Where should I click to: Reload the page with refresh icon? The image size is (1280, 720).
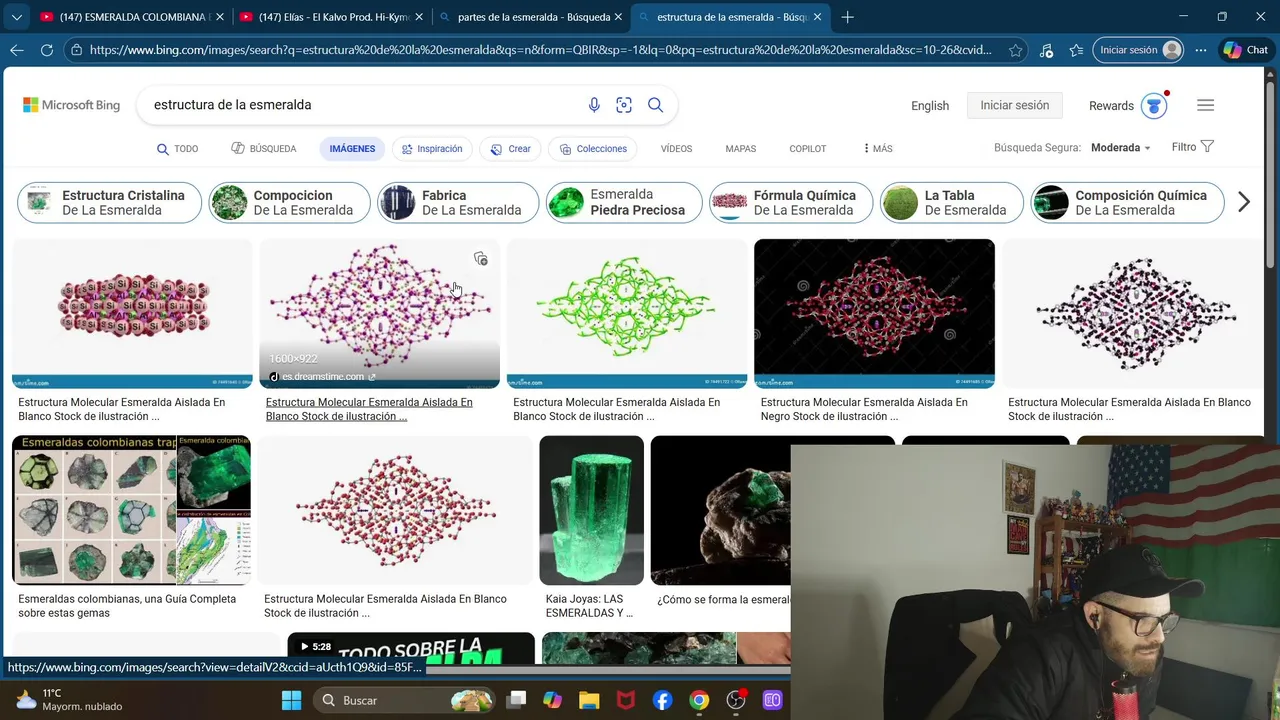[x=47, y=50]
